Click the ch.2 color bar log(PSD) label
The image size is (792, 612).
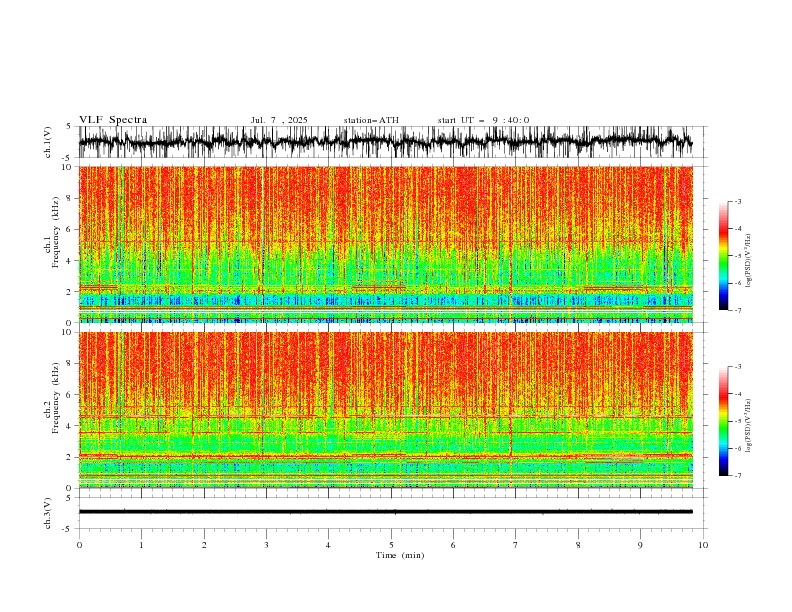(x=748, y=426)
